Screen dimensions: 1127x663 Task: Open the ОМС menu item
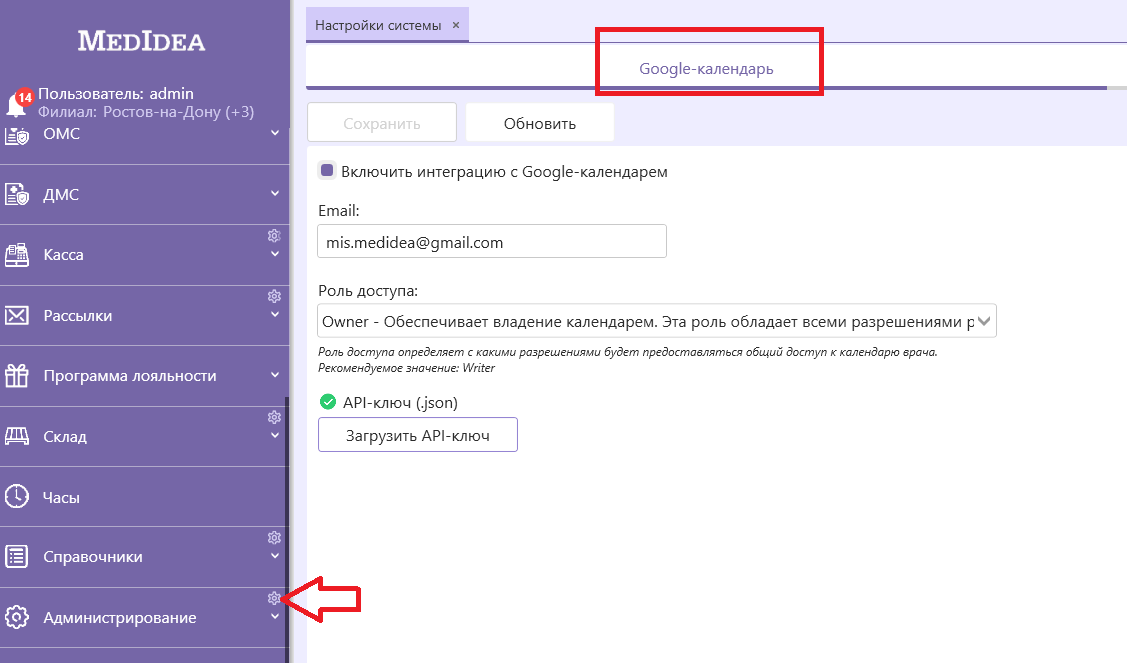(144, 135)
